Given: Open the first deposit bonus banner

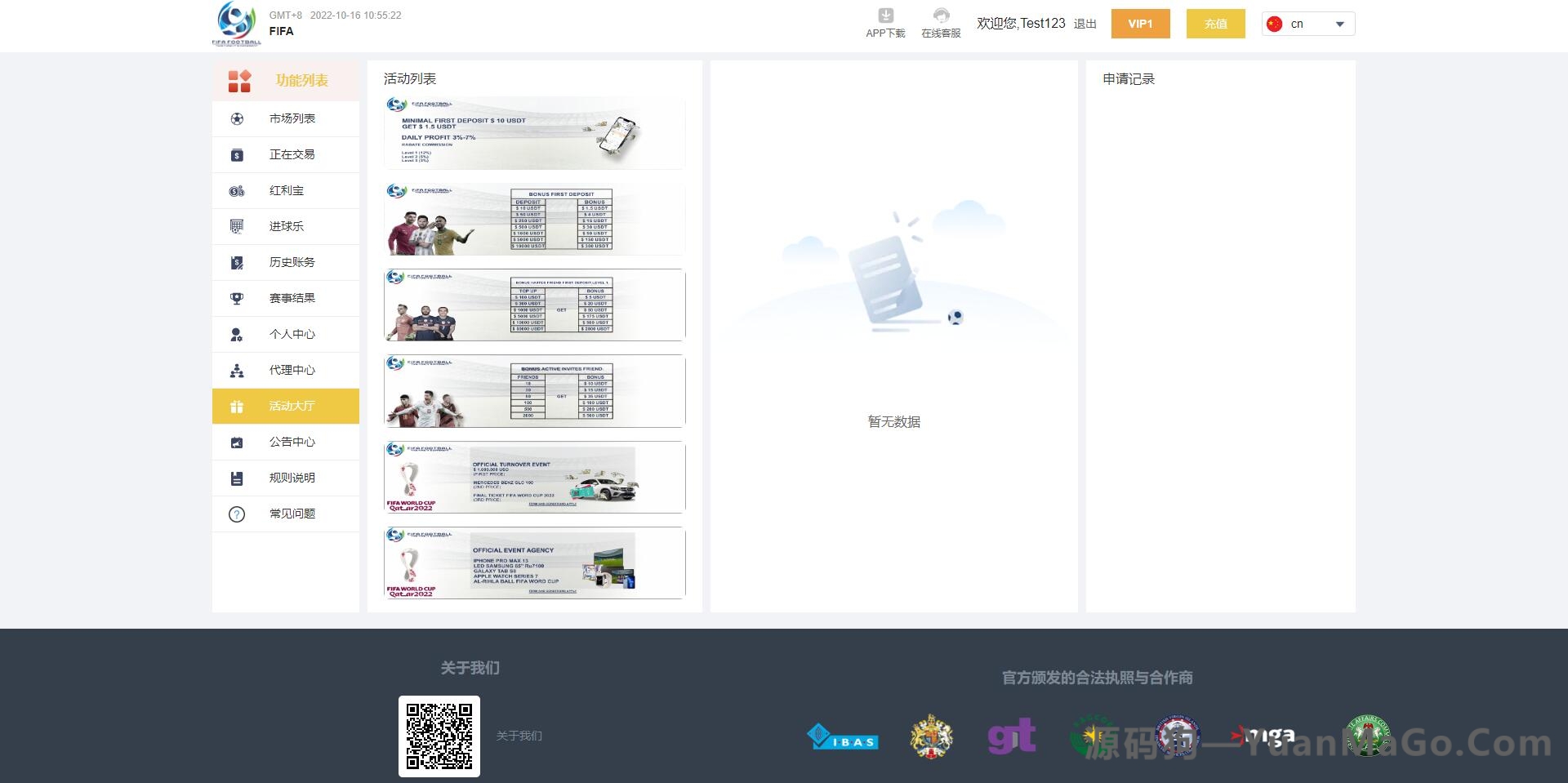Looking at the screenshot, I should click(534, 219).
